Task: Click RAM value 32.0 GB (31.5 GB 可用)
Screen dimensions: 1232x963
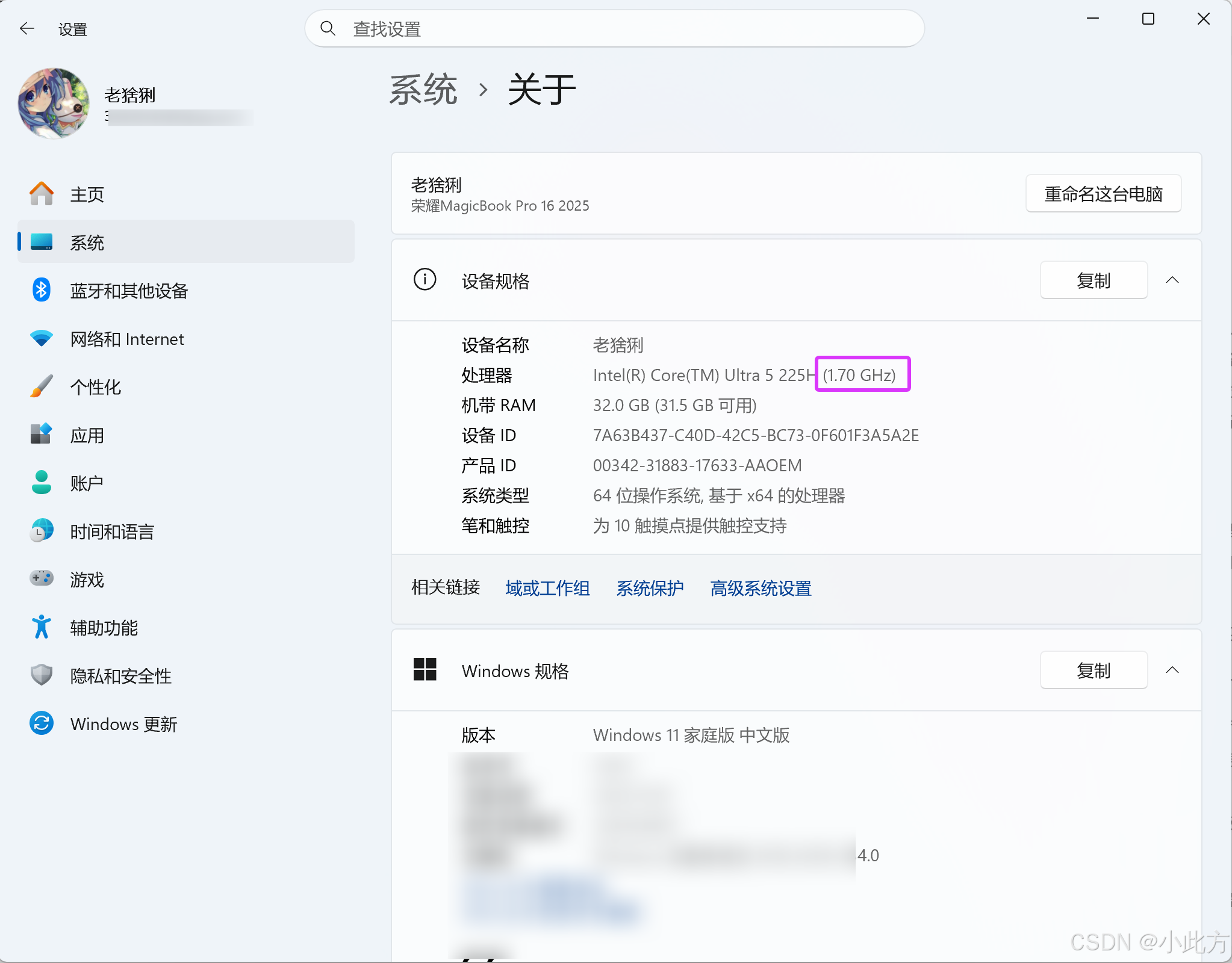Action: click(674, 405)
